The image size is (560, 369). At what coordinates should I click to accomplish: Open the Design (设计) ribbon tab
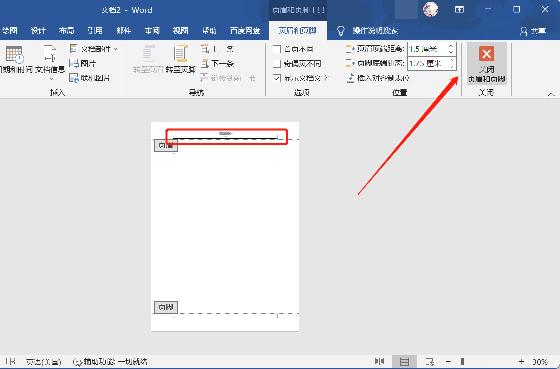(38, 31)
